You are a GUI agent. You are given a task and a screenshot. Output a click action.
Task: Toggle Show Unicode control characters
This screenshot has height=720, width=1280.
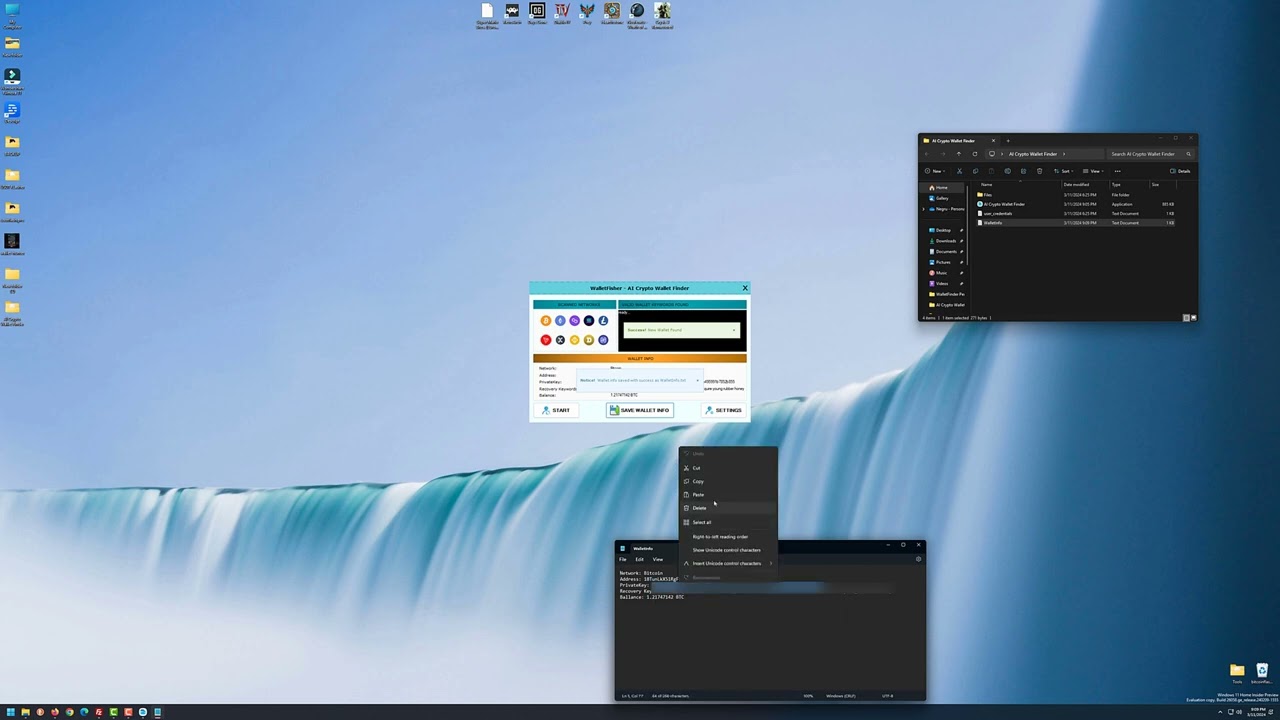pos(726,550)
